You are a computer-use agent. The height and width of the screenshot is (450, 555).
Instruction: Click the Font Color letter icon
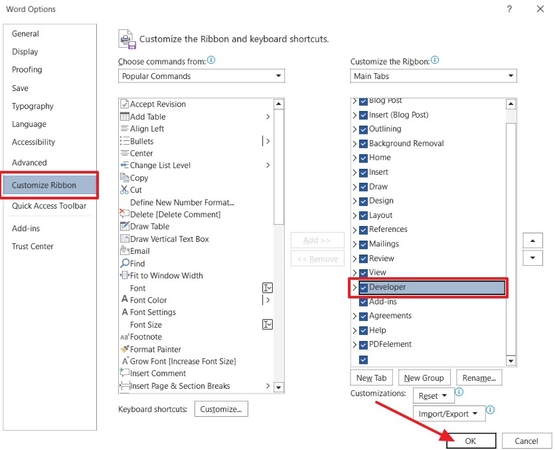(x=125, y=299)
